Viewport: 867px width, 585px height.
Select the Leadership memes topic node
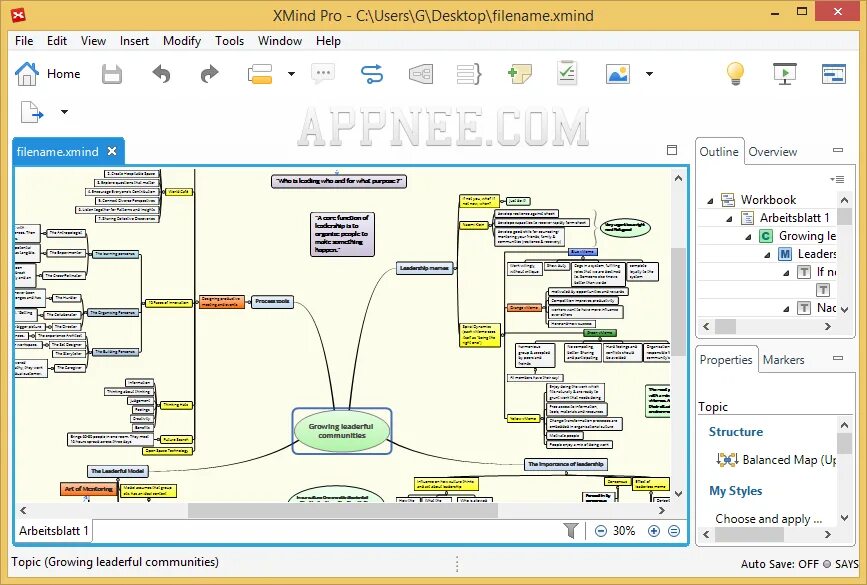pos(425,268)
